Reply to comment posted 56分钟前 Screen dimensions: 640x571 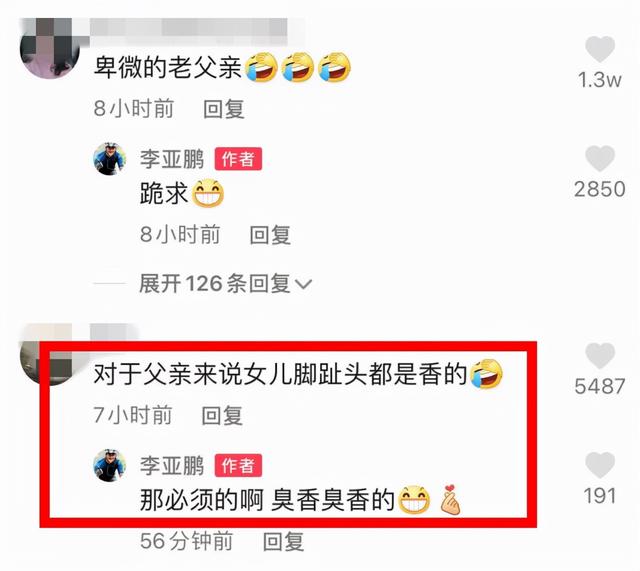283,542
